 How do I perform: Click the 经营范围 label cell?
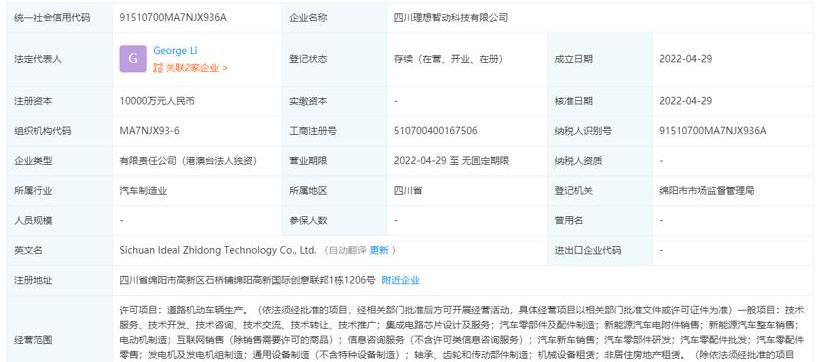pos(60,329)
